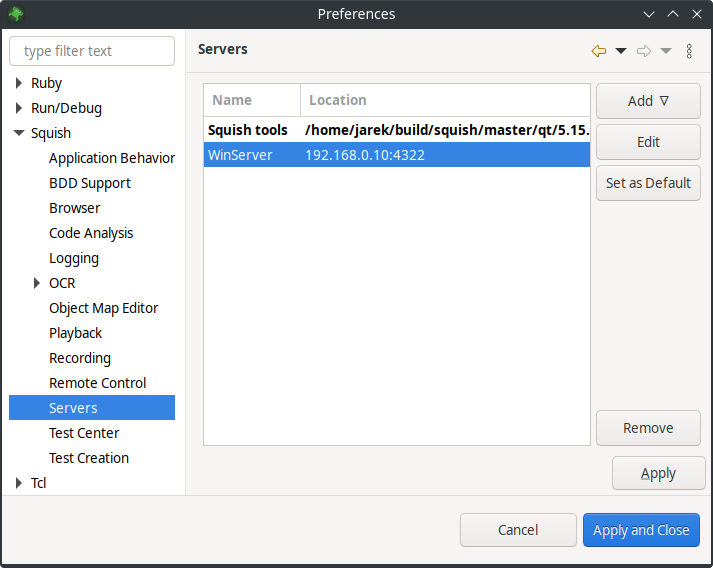Click the Squish icon in the title bar
The image size is (713, 568).
16,14
